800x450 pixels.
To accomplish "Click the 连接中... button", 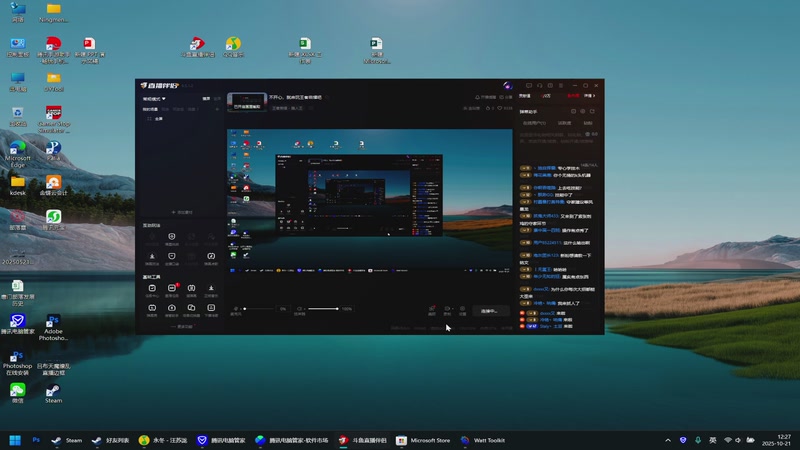I will point(489,311).
